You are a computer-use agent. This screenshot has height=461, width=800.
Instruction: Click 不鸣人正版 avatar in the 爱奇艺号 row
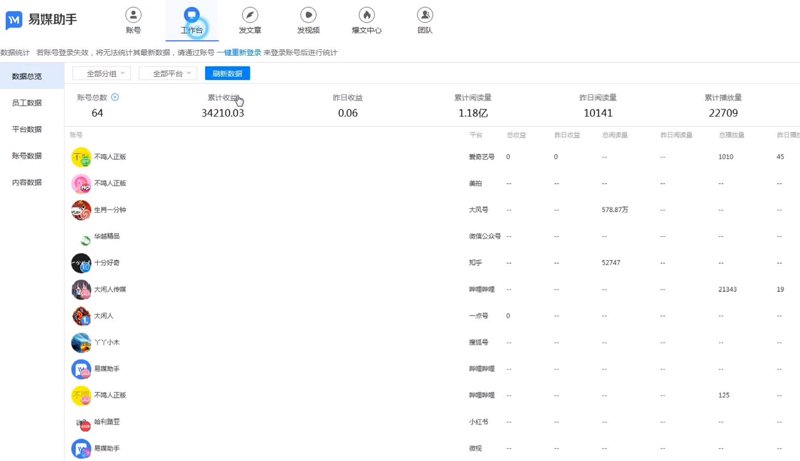click(81, 157)
